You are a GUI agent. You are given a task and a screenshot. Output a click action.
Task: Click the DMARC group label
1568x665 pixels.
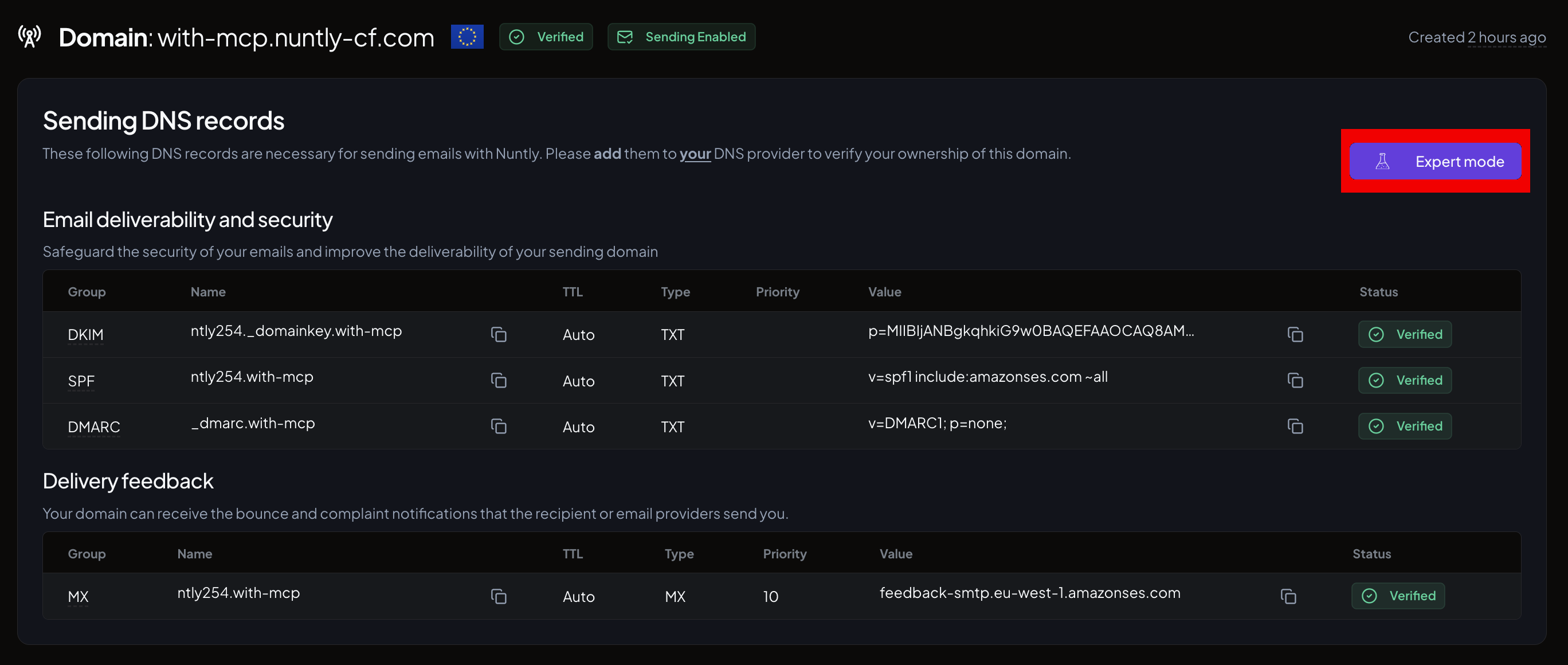tap(94, 427)
